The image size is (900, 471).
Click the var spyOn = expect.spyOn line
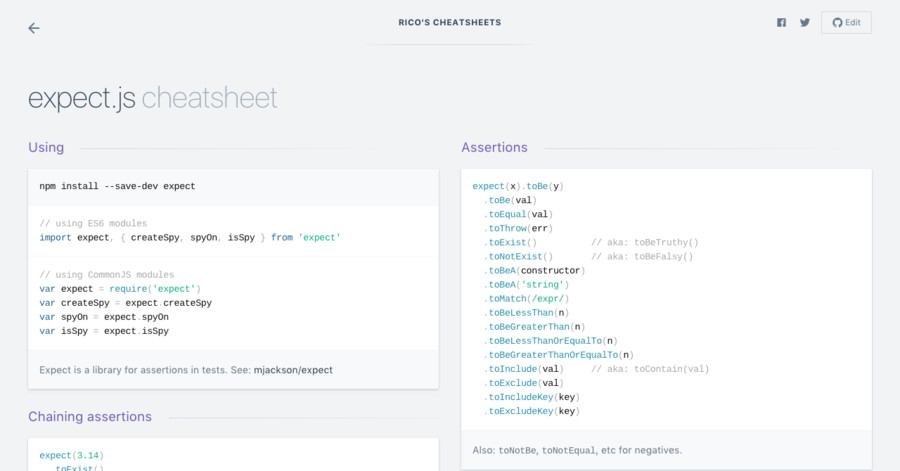(104, 317)
